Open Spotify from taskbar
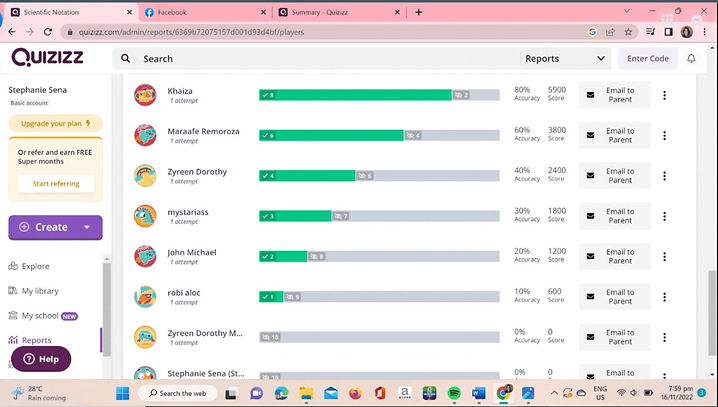 tap(454, 393)
